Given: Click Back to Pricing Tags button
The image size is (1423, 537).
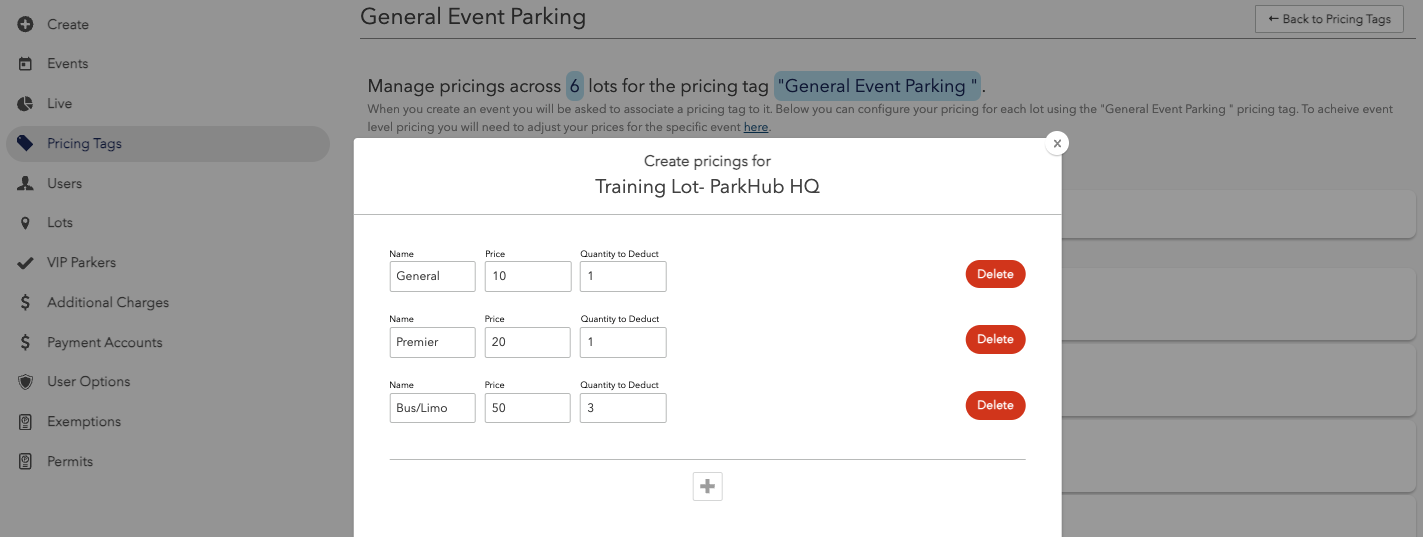Looking at the screenshot, I should [1329, 19].
